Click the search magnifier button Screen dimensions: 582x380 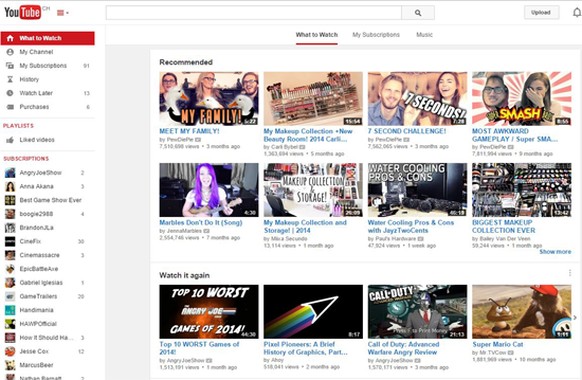pyautogui.click(x=418, y=13)
